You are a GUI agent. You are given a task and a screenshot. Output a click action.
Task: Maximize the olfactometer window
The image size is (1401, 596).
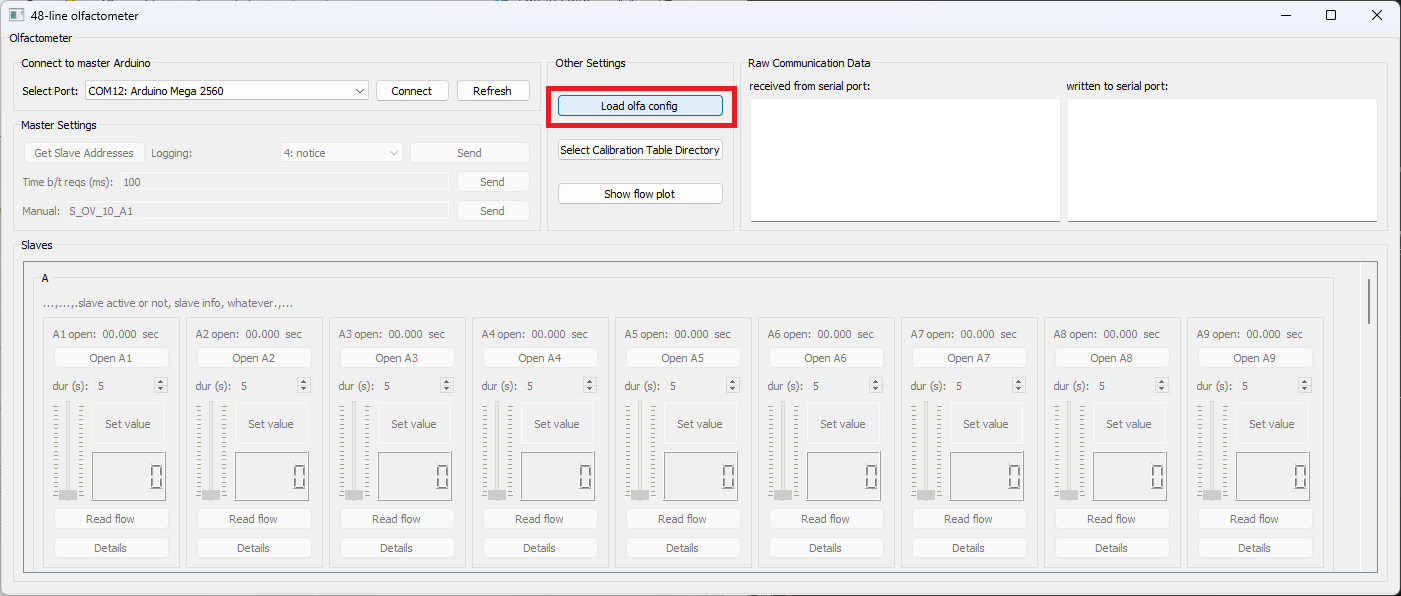1330,15
